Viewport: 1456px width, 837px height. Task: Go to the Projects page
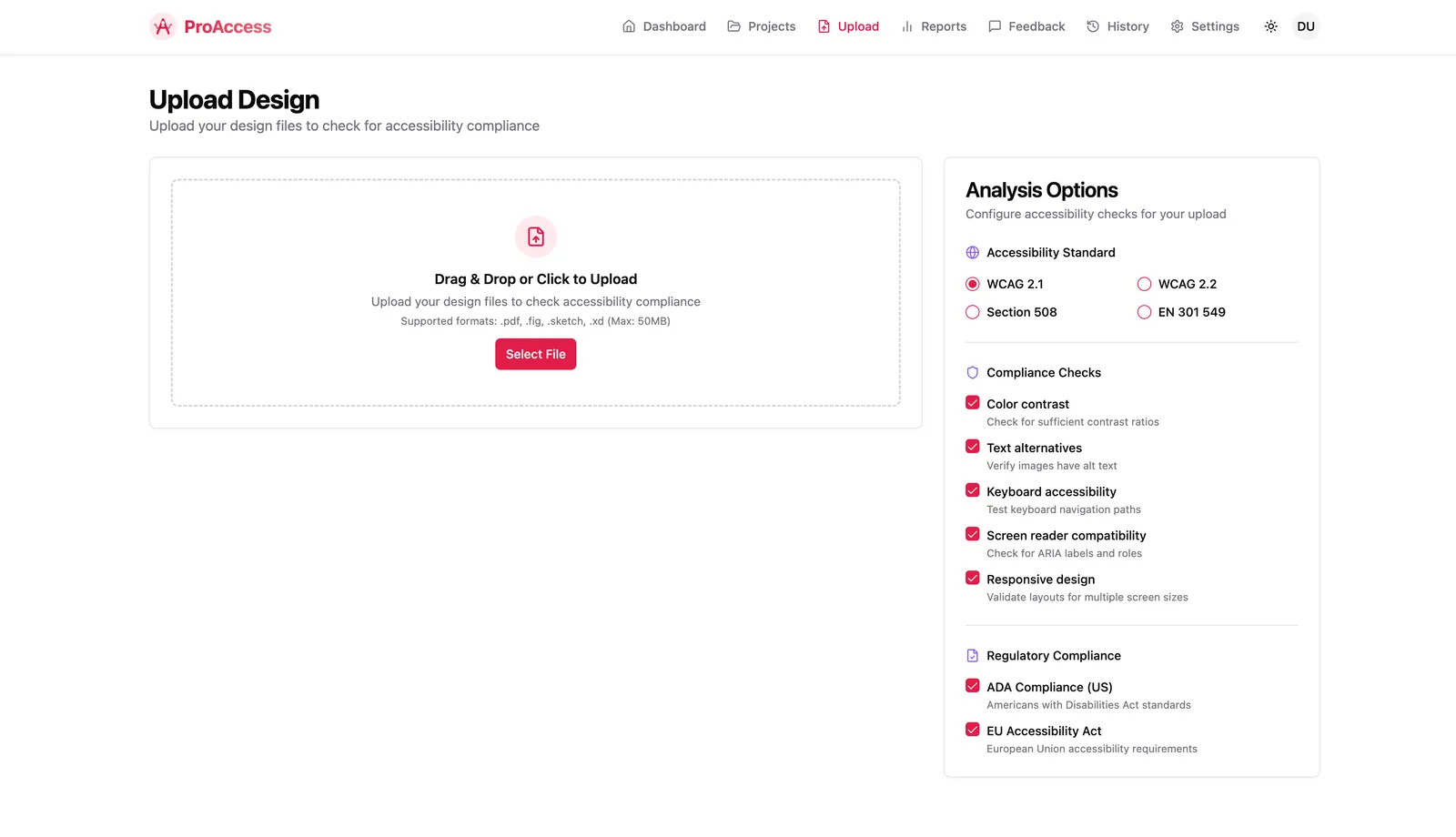click(x=761, y=26)
